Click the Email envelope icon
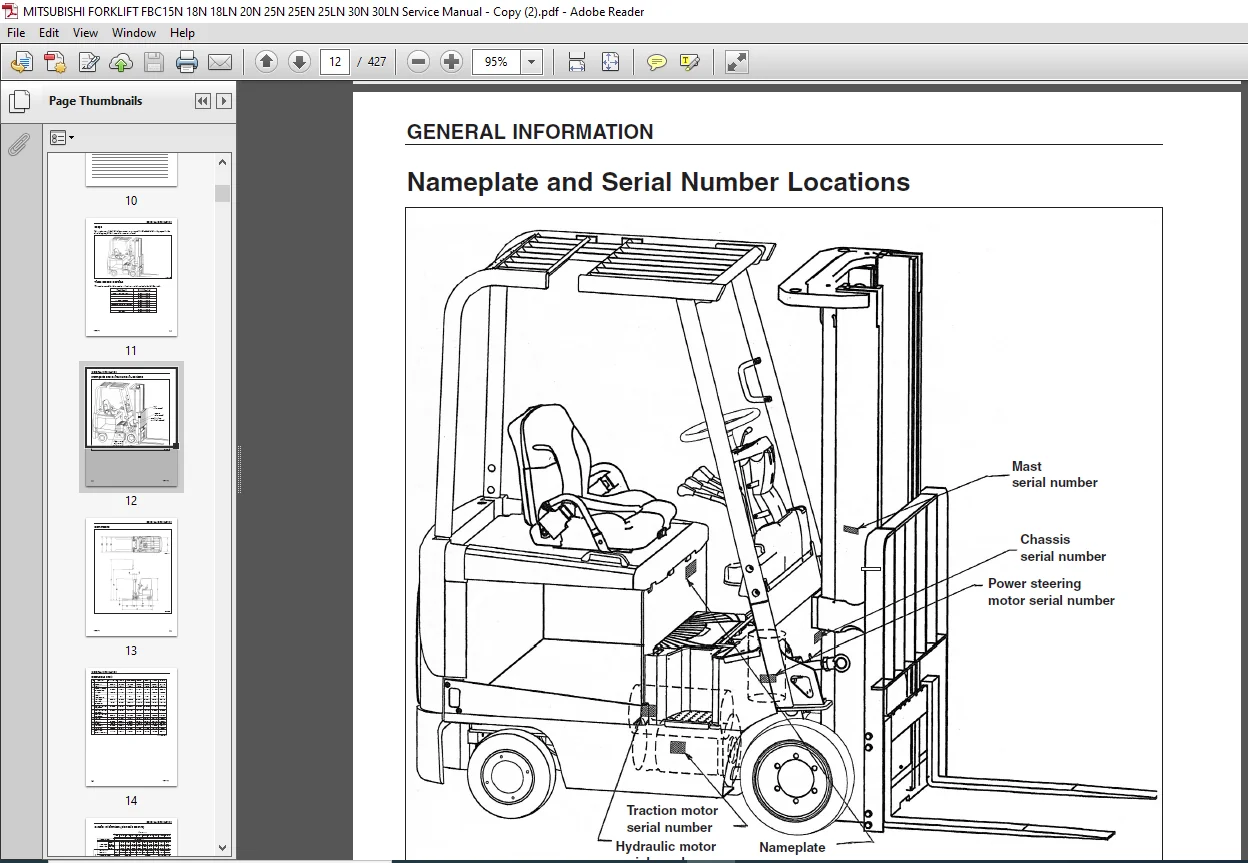 click(220, 62)
